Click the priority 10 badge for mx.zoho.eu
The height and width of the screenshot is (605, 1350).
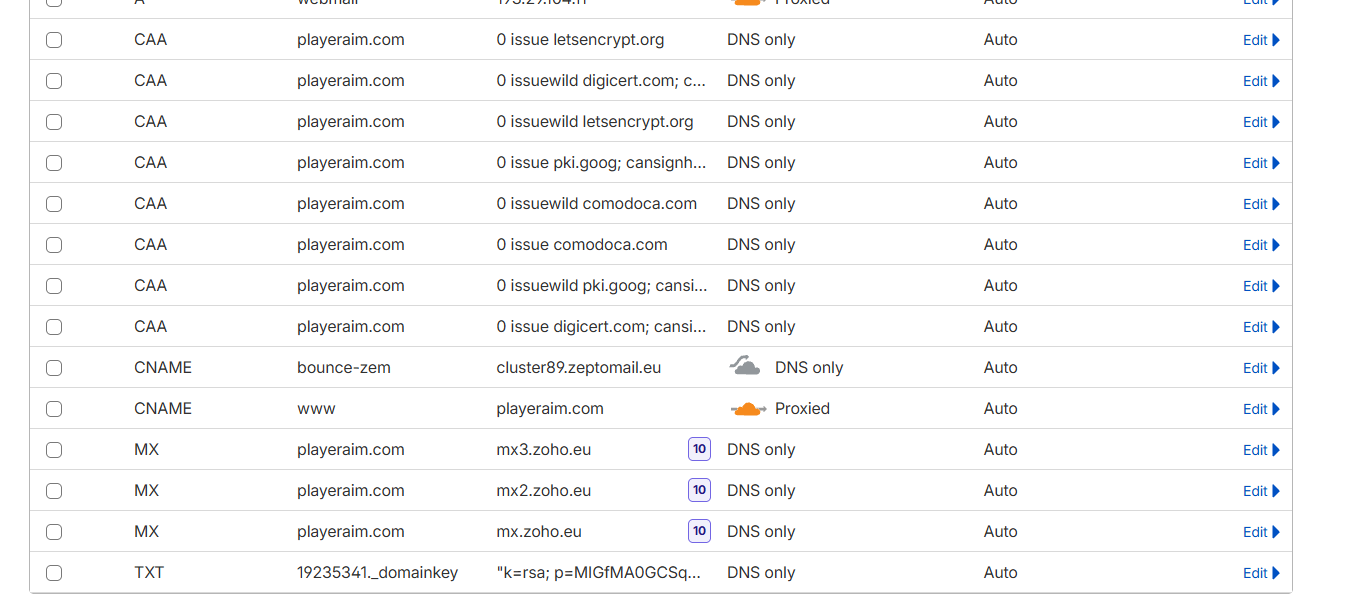[x=699, y=531]
